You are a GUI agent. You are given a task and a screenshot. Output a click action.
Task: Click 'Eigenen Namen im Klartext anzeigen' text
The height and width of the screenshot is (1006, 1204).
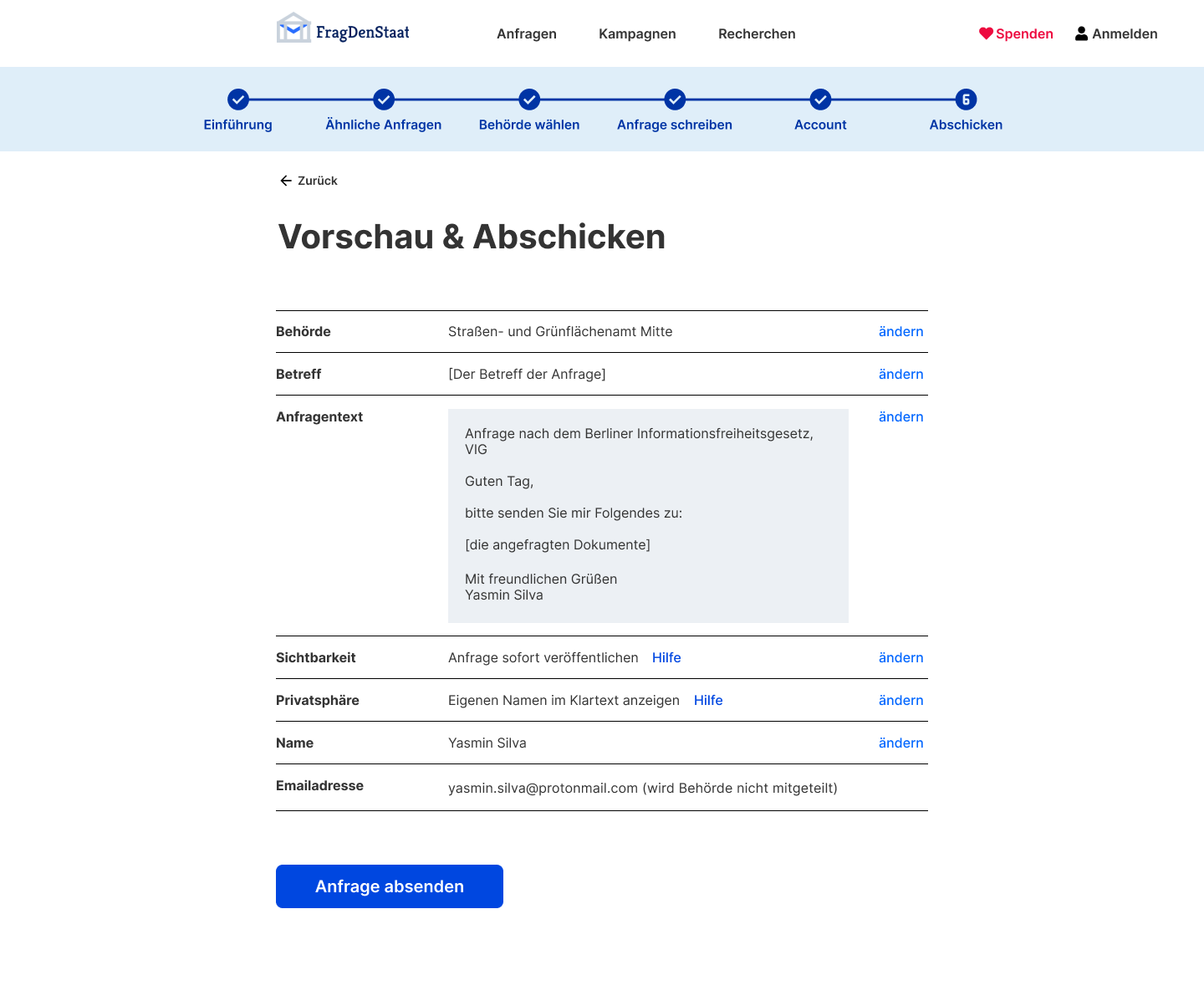click(564, 700)
